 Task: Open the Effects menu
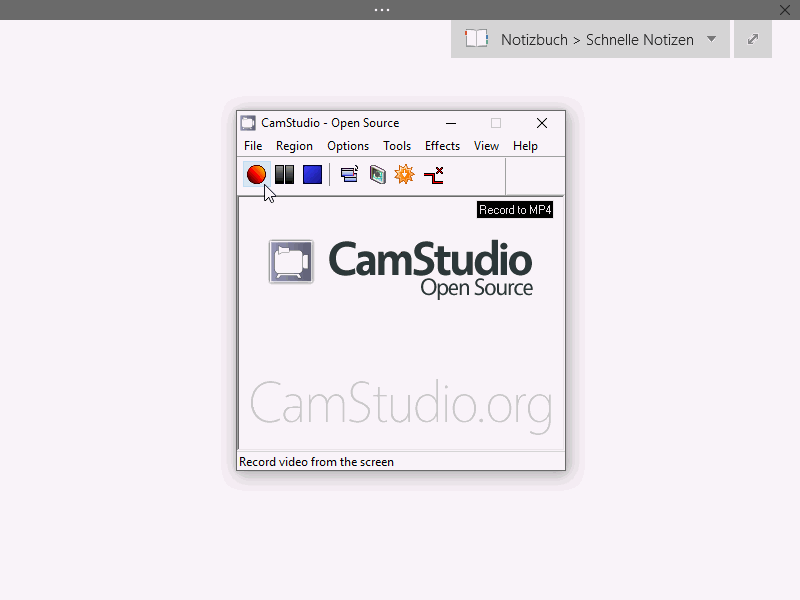pos(442,145)
